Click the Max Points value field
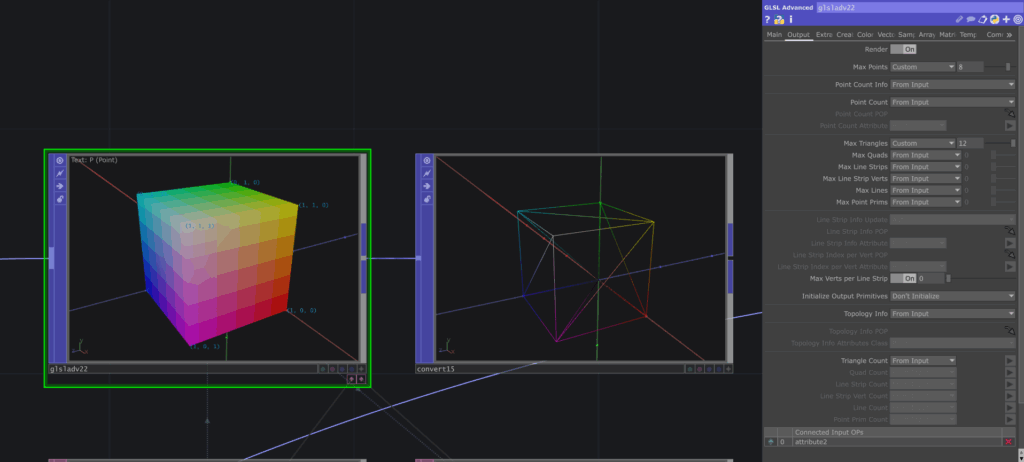Image resolution: width=1024 pixels, height=462 pixels. click(968, 67)
